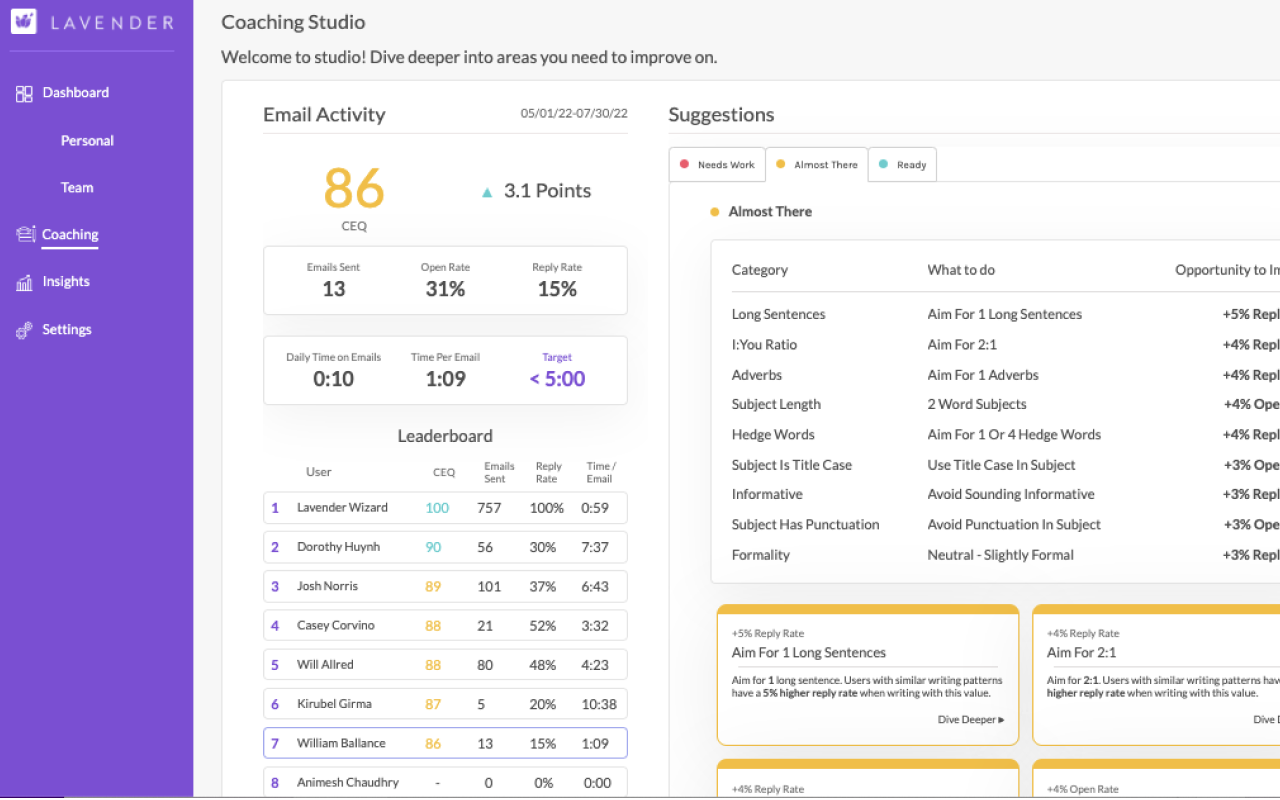
Task: Switch to the Needs Work tab
Action: [x=717, y=164]
